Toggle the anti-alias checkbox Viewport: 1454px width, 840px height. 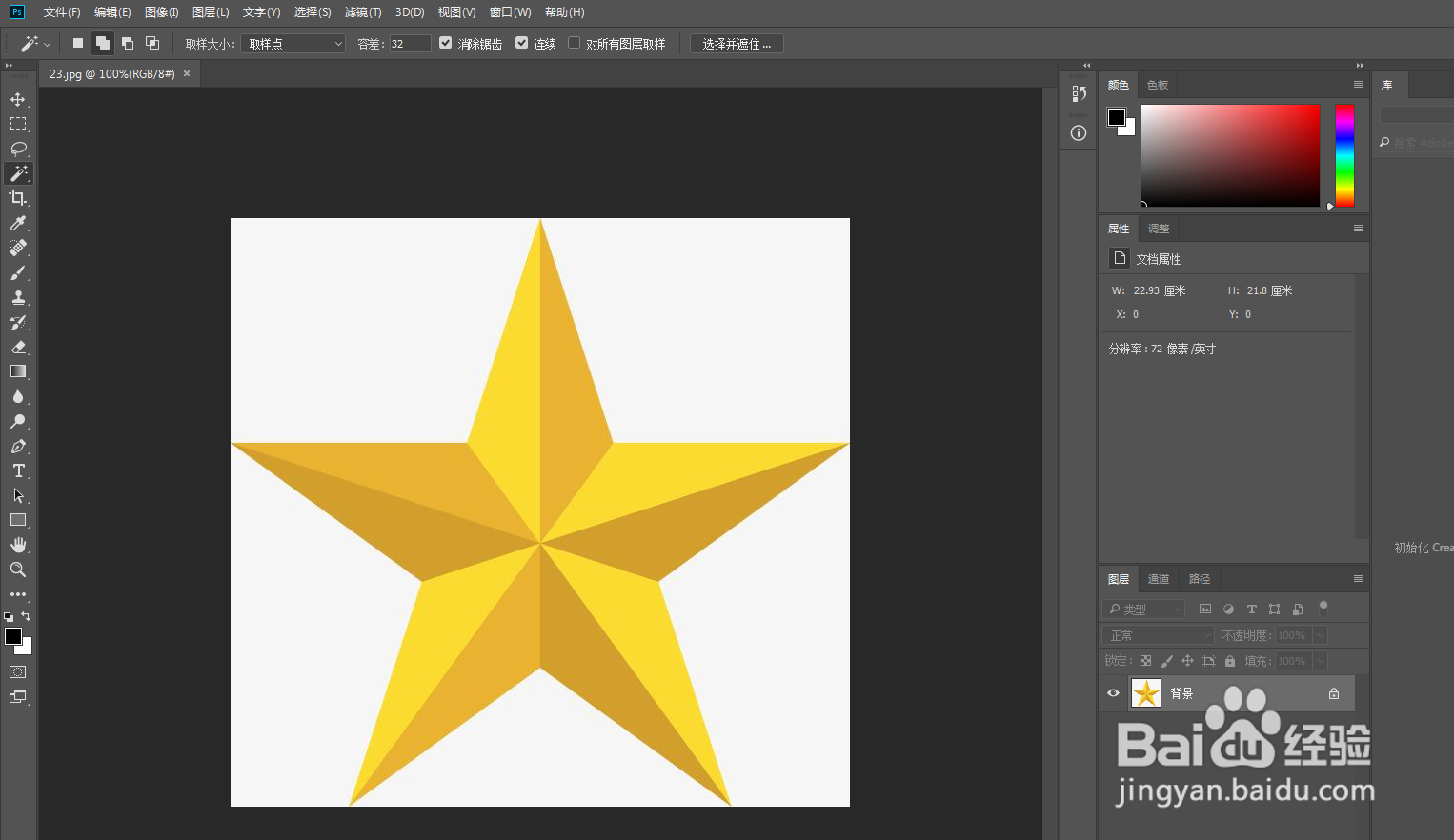click(x=445, y=43)
